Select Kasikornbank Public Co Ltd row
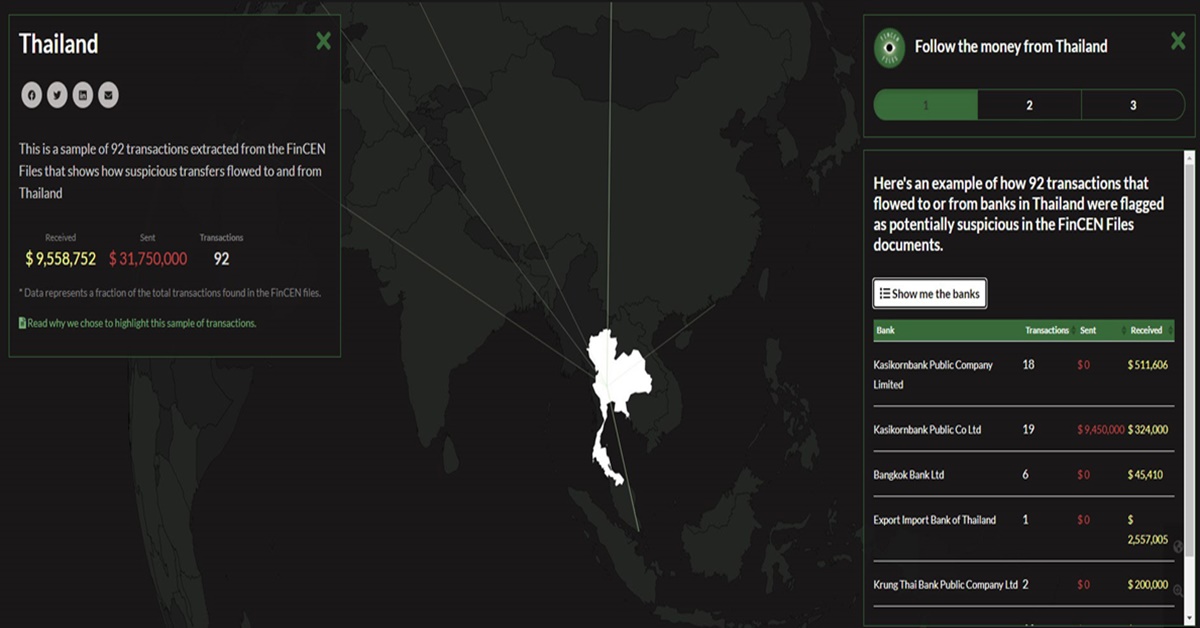The image size is (1200, 628). click(x=1023, y=429)
